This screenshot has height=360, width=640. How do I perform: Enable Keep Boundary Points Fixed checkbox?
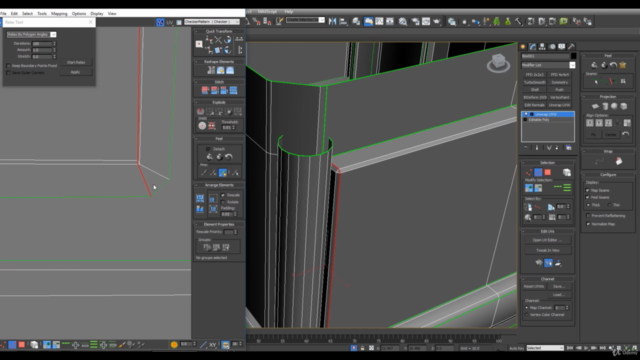coord(9,65)
